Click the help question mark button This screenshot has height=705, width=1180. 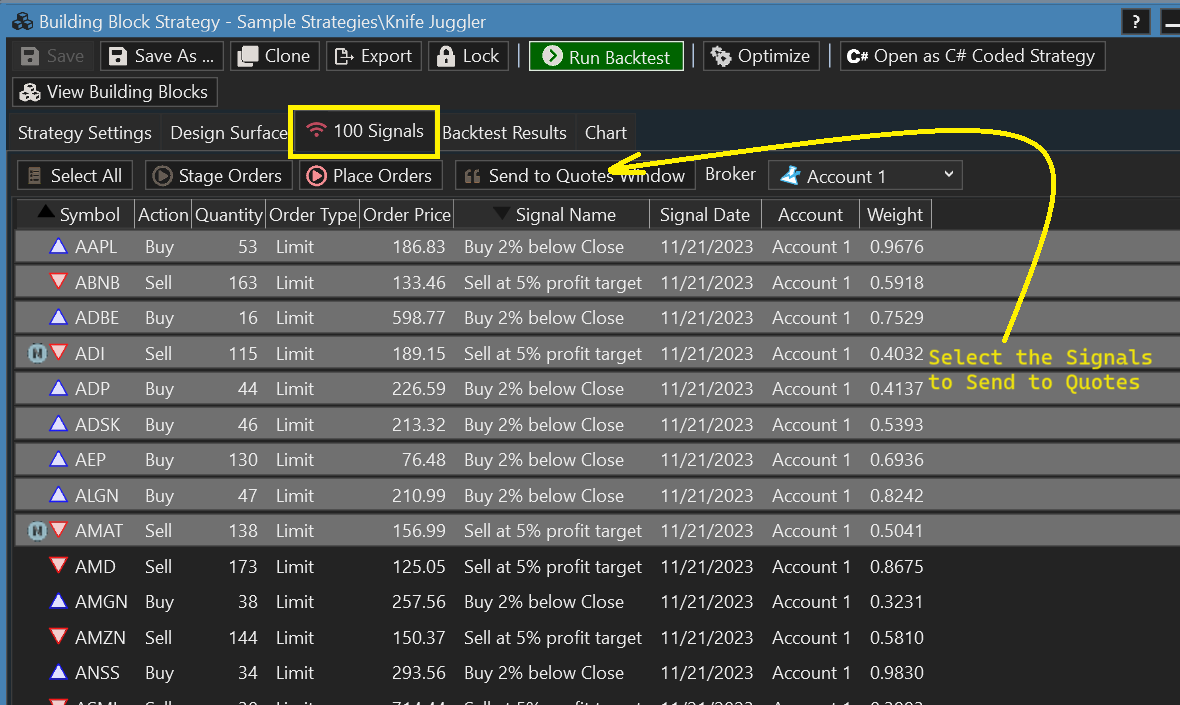(1134, 21)
